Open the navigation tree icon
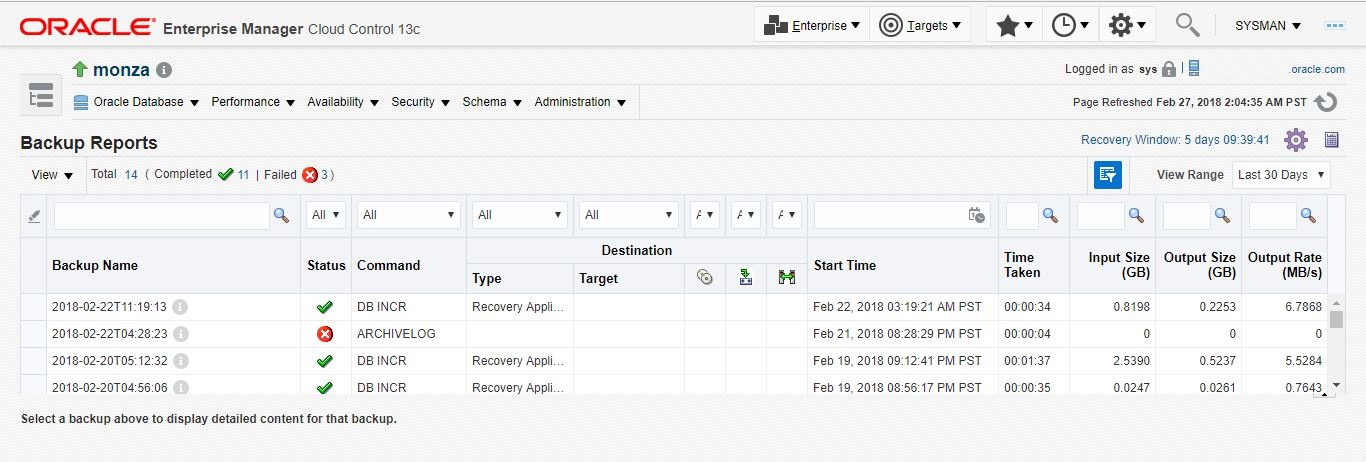Screen dimensions: 1366x462 [x=41, y=97]
